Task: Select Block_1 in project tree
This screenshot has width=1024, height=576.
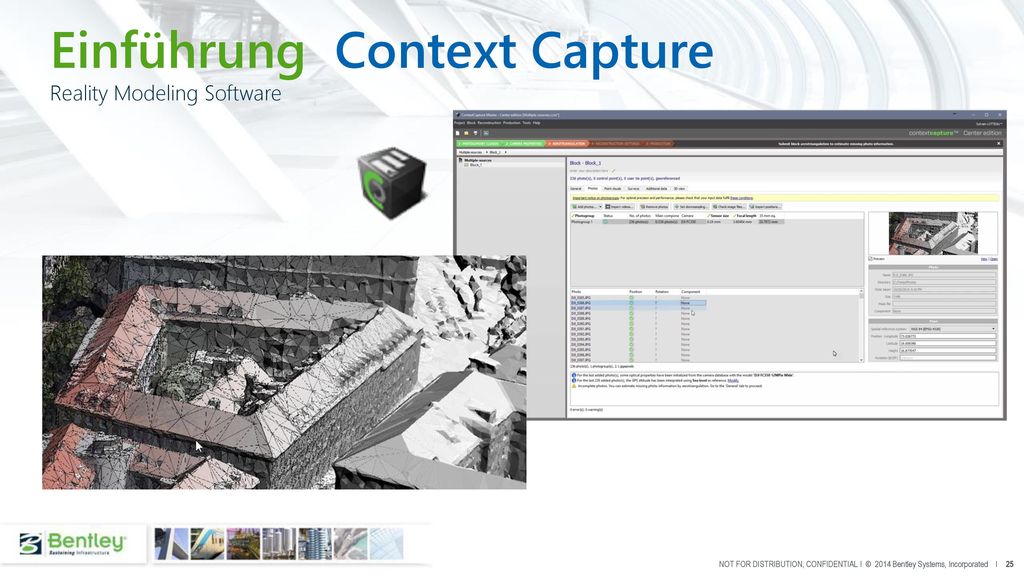Action: [475, 165]
